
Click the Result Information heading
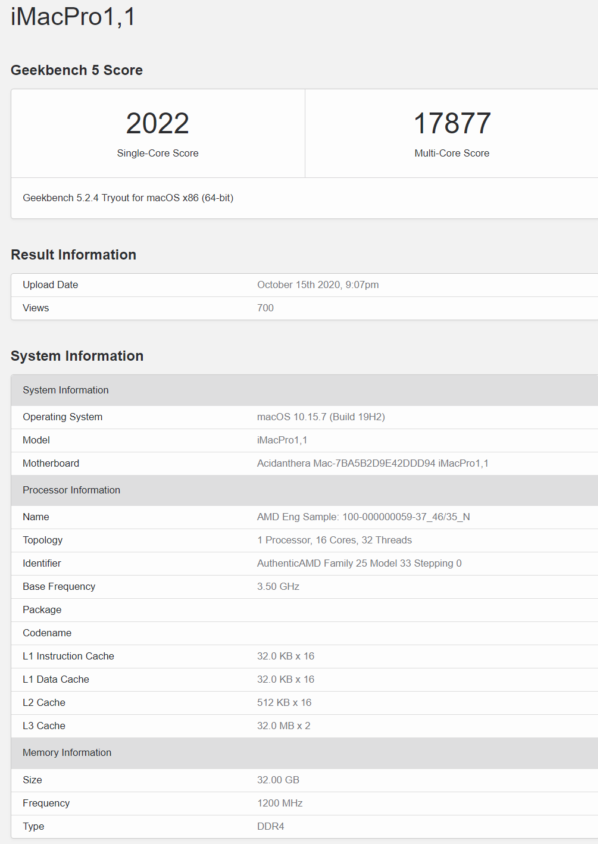pos(73,255)
